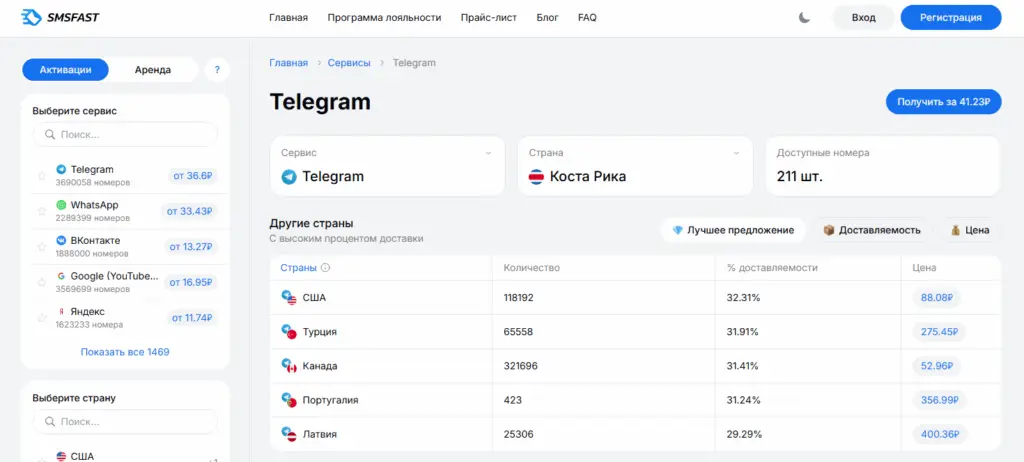Open Программа лояльности menu item
Viewport: 1024px width, 462px height.
point(384,18)
